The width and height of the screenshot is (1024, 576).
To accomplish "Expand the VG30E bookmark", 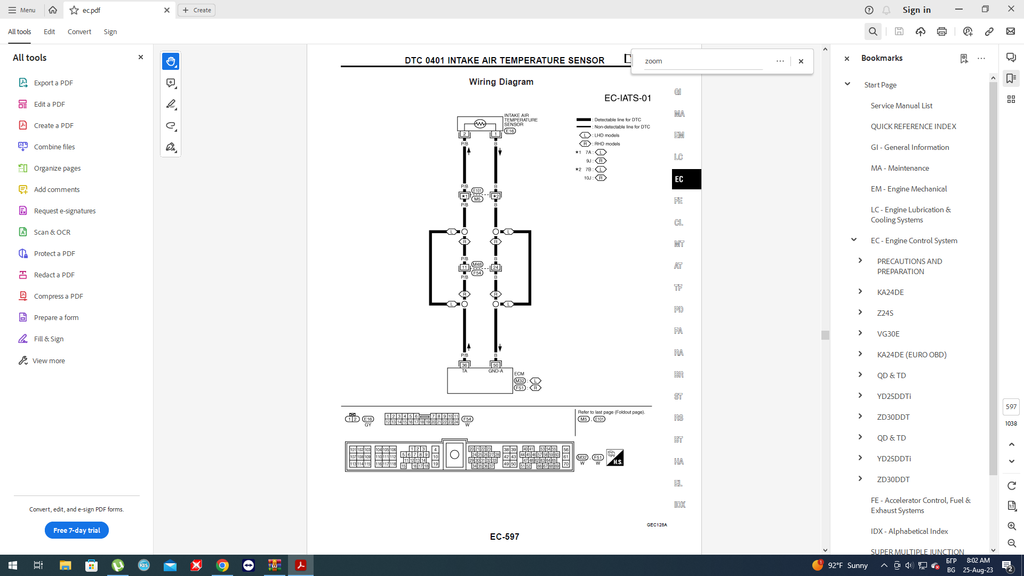I will [860, 333].
